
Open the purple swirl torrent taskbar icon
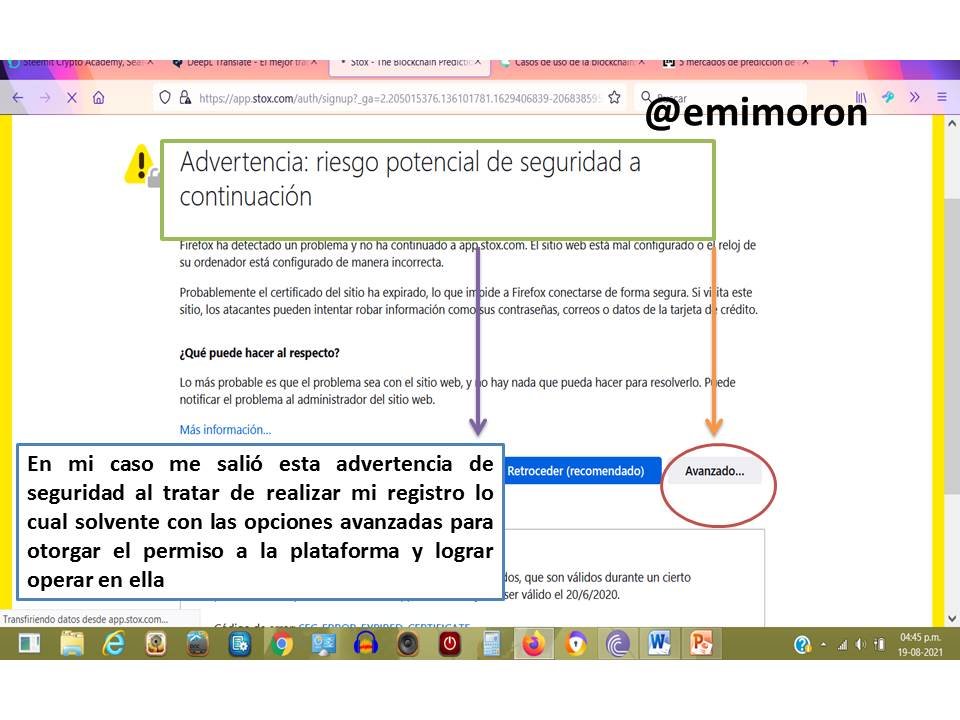[x=618, y=644]
